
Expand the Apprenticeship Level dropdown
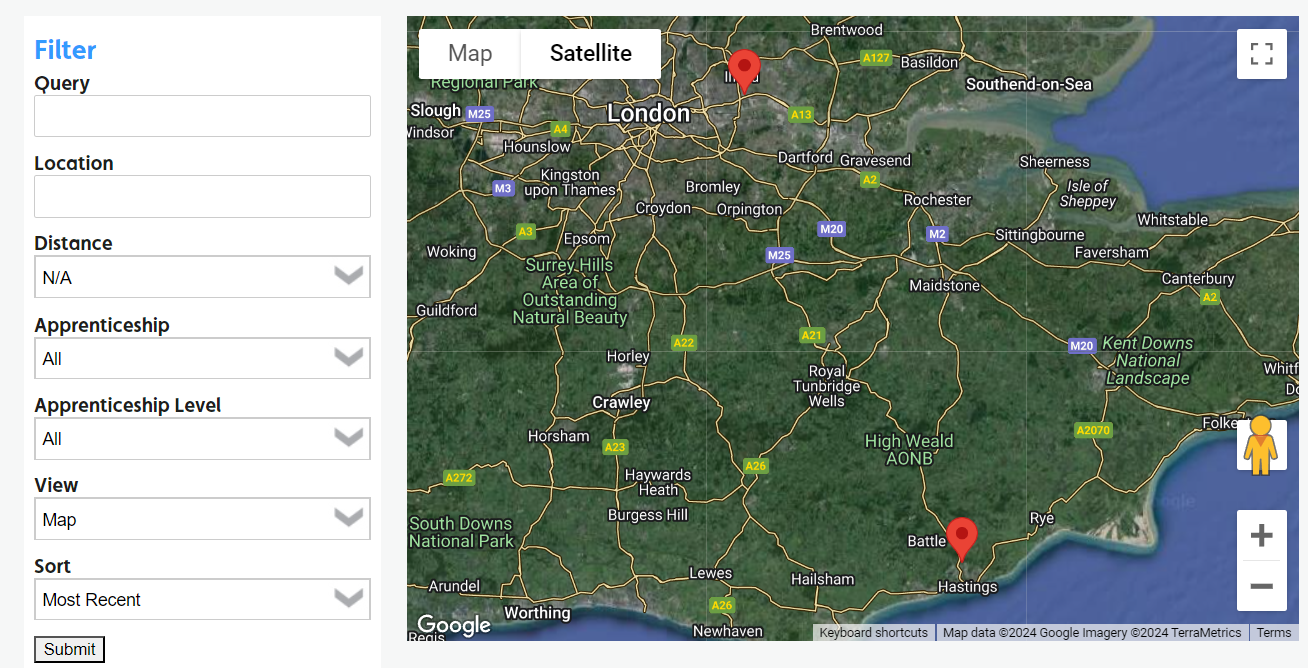click(x=202, y=438)
